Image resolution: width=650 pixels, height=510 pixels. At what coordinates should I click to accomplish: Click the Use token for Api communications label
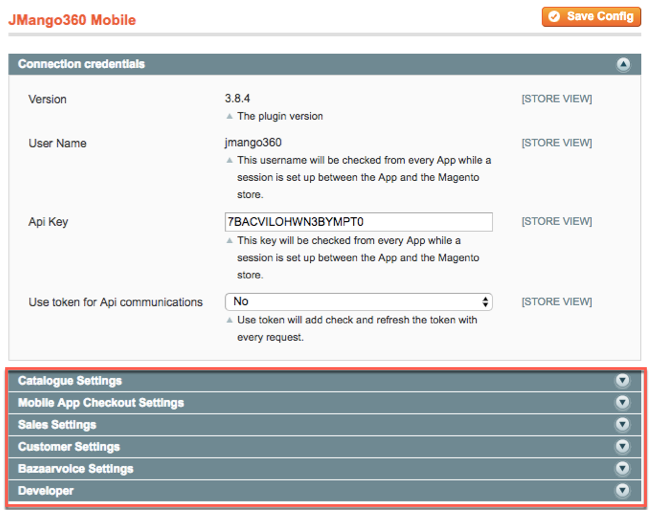(x=116, y=302)
